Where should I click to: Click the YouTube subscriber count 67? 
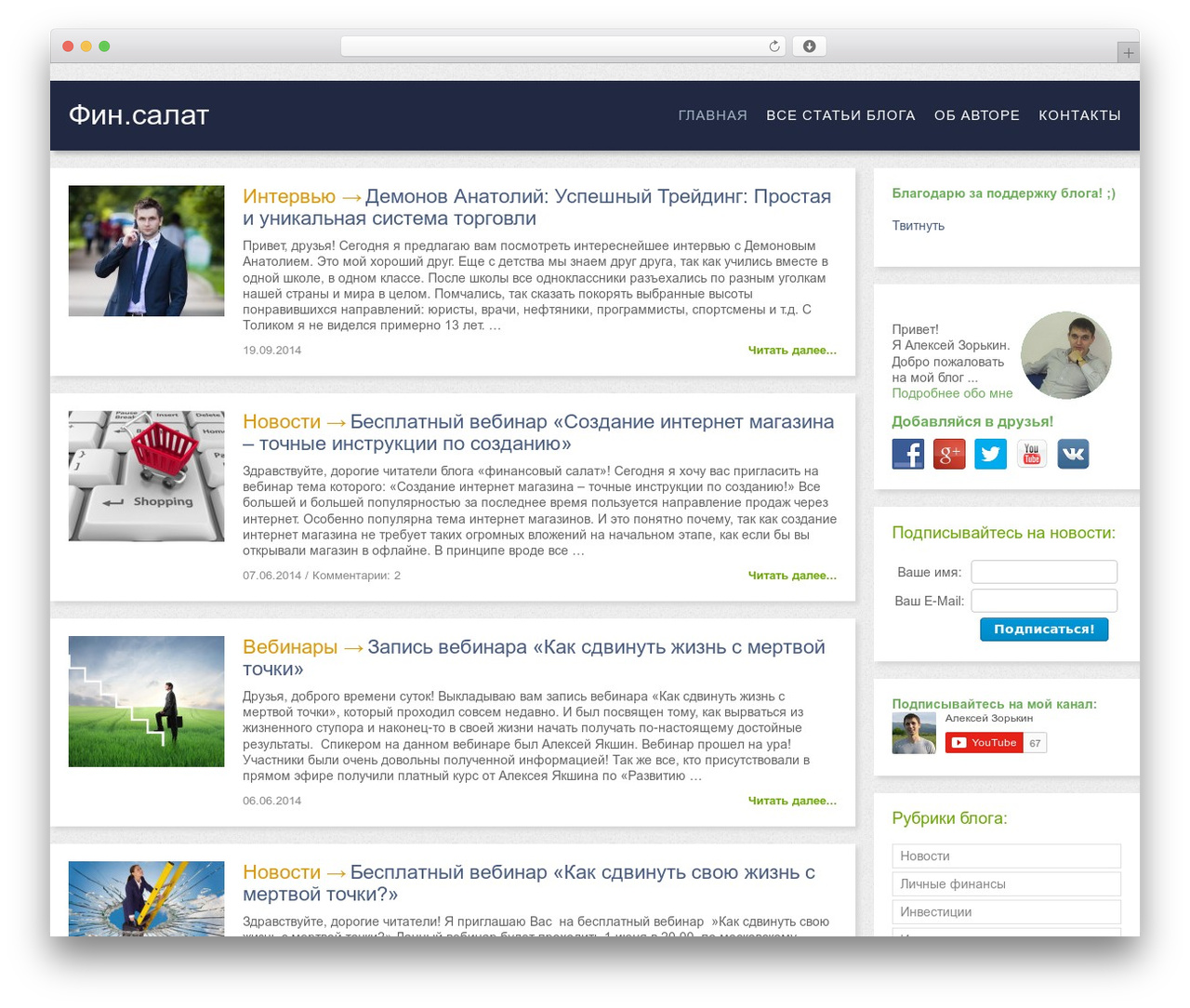pyautogui.click(x=1035, y=743)
